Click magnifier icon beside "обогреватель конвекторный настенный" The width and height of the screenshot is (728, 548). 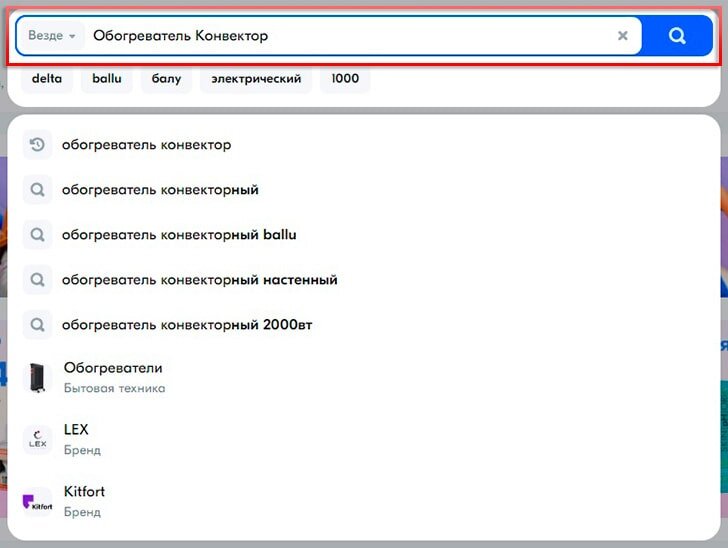pyautogui.click(x=37, y=280)
